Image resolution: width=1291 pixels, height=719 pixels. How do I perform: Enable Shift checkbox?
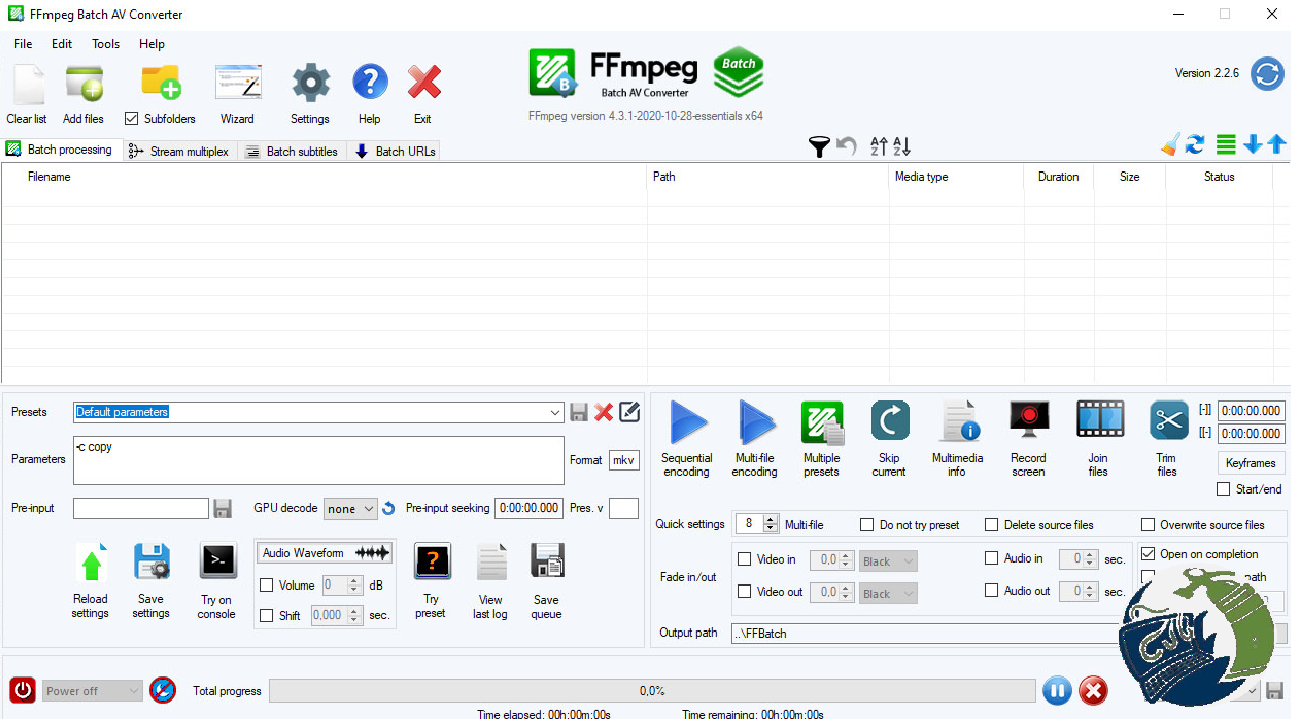(267, 615)
